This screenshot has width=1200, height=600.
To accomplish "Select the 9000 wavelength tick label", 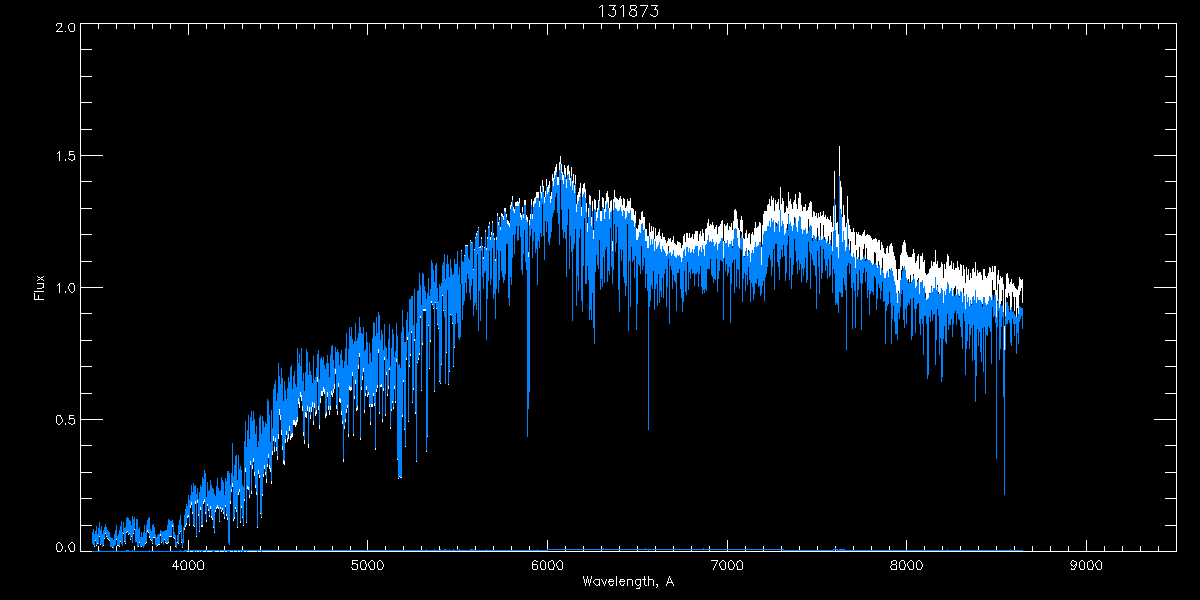I will coord(1086,565).
